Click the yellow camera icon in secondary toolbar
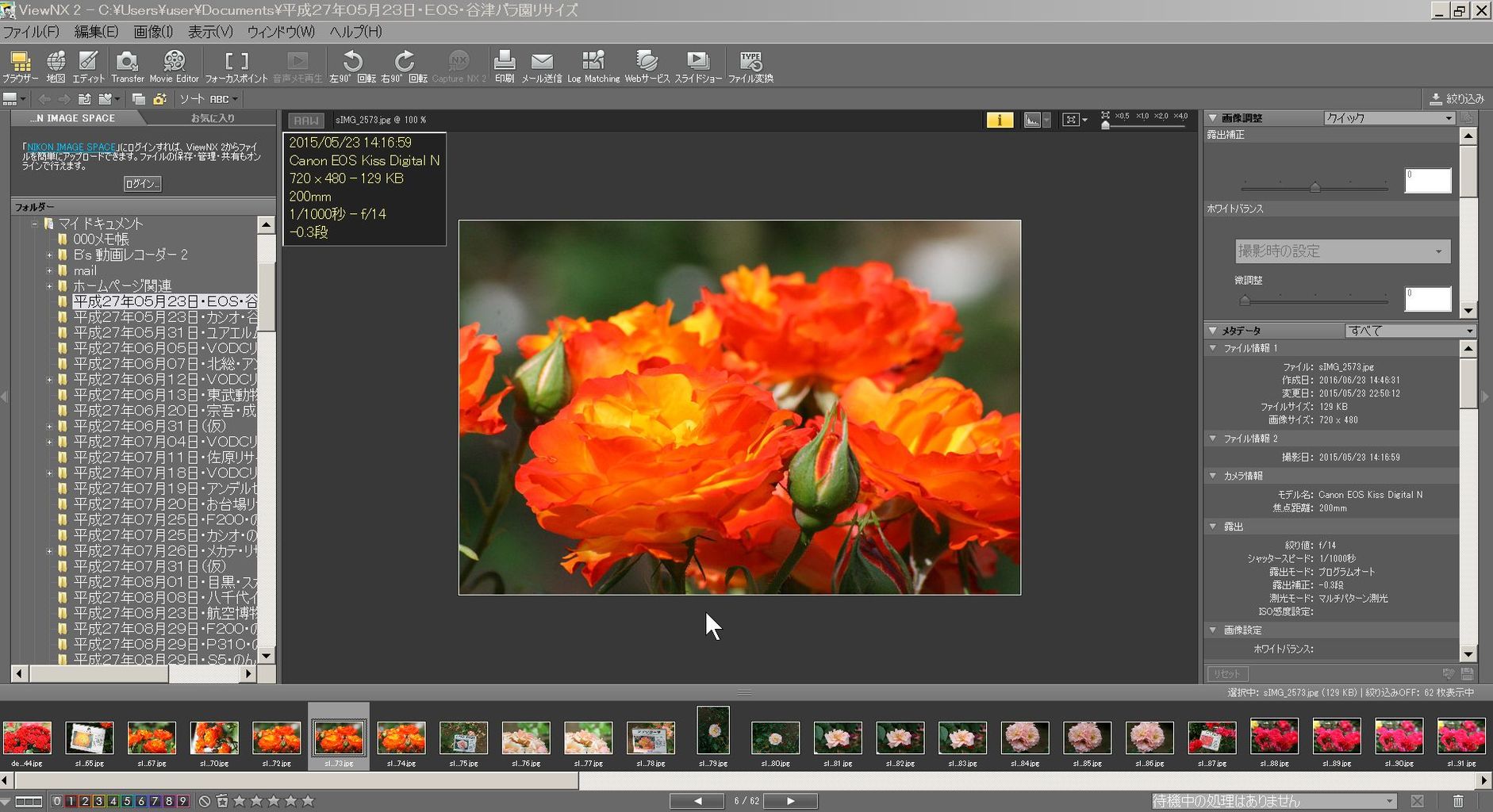Image resolution: width=1493 pixels, height=812 pixels. (159, 99)
